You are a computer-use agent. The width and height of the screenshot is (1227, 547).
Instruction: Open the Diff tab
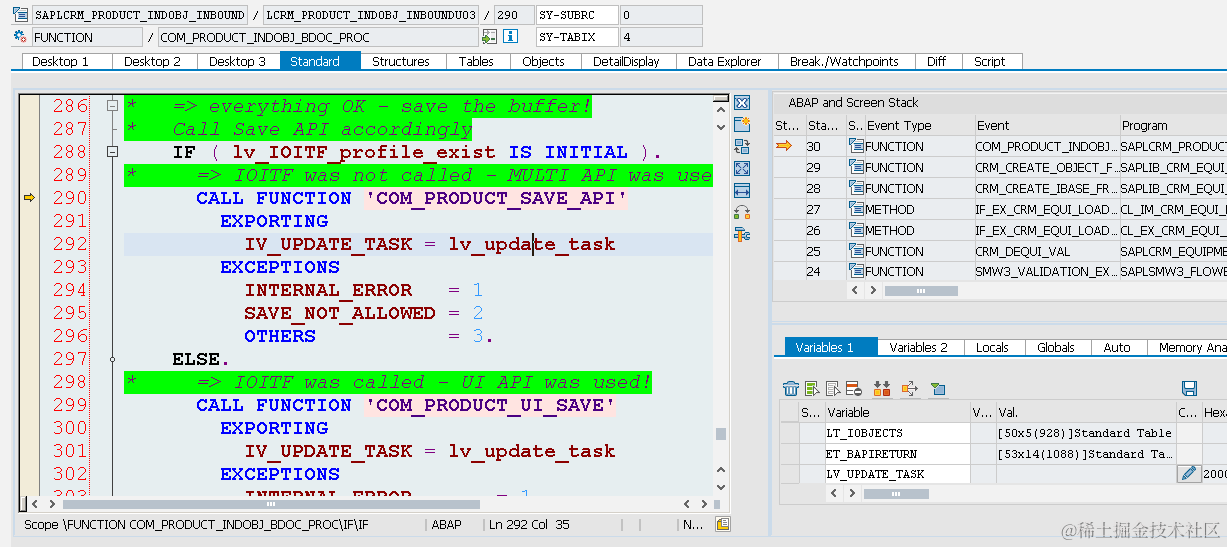coord(936,61)
